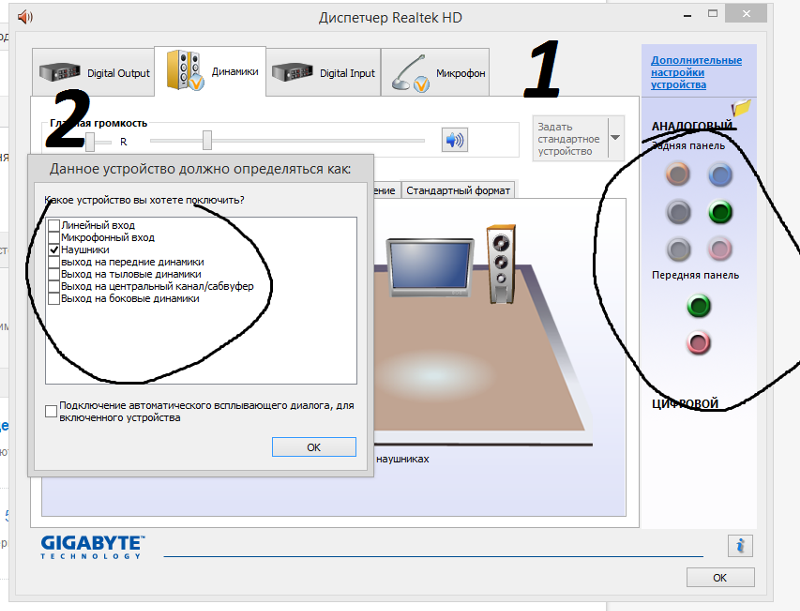This screenshot has height=611, width=800.
Task: Uncheck the Наушники checkbox
Action: click(x=54, y=249)
